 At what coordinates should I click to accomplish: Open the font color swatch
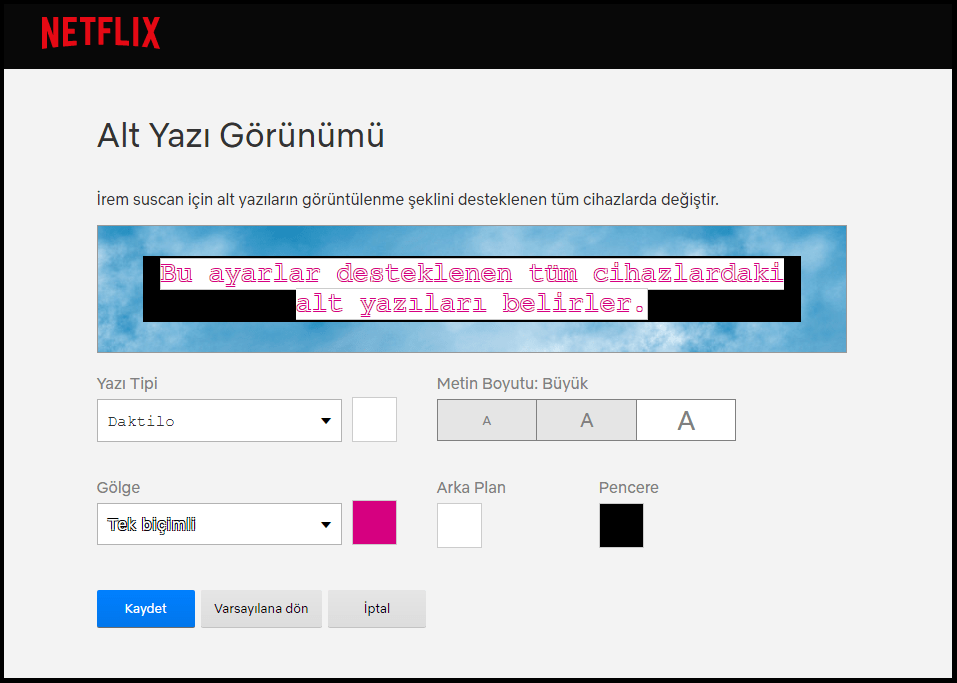click(373, 419)
